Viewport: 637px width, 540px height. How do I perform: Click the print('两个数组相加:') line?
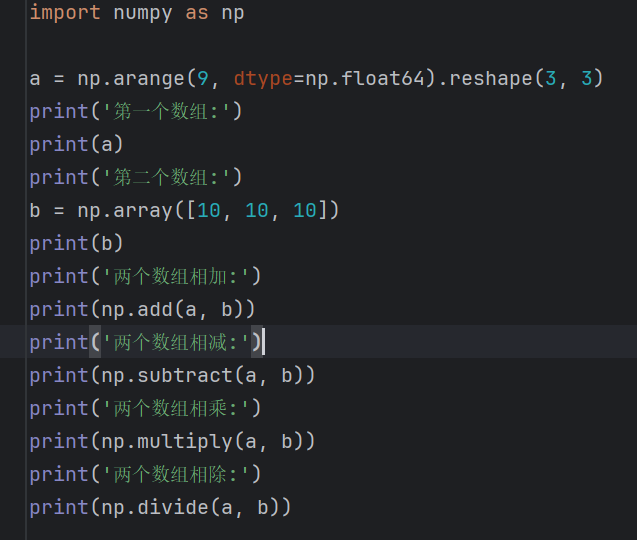tap(145, 277)
